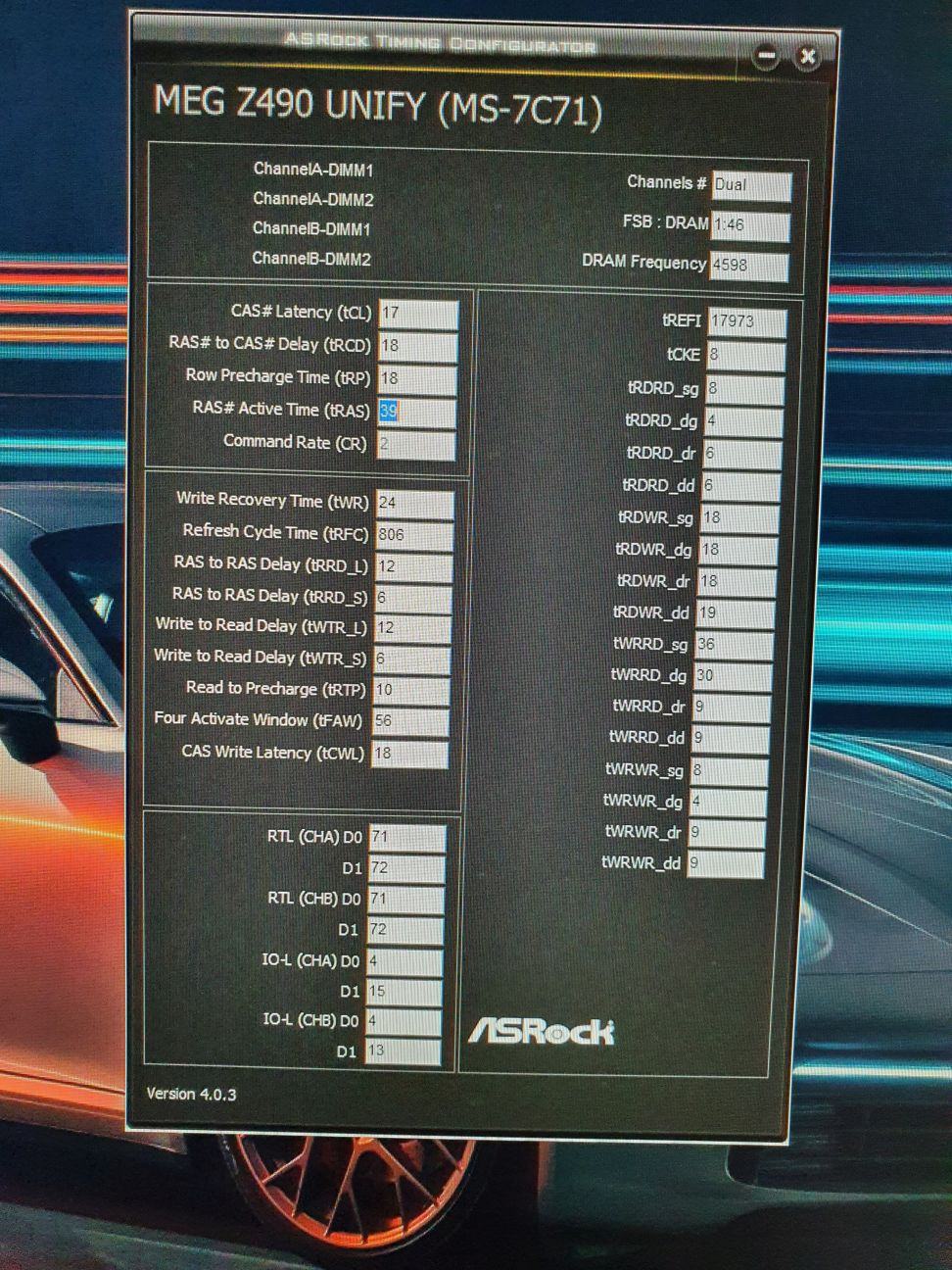
Task: Click the Four Activate Window (tFAW) field
Action: pos(410,721)
